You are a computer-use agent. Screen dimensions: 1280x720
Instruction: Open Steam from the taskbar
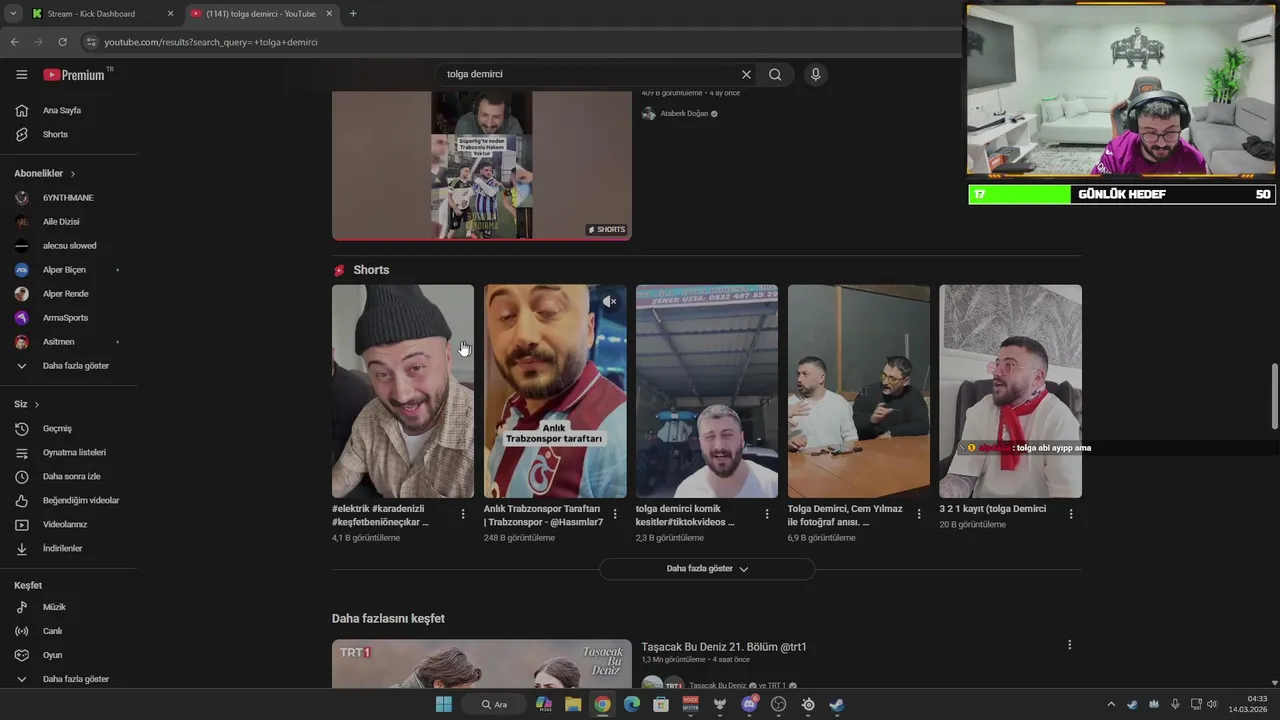point(837,704)
